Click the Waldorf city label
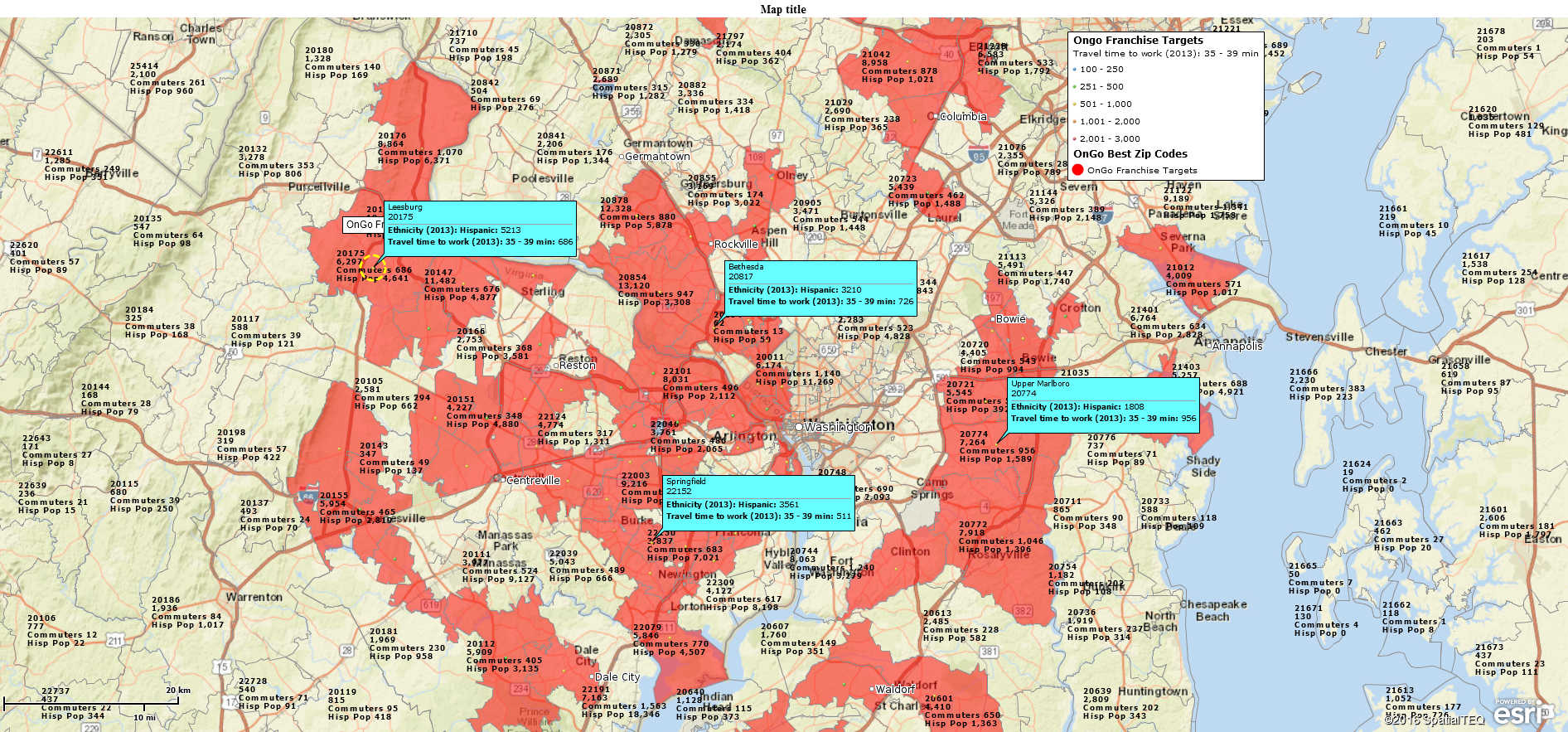The image size is (1568, 732). point(896,690)
